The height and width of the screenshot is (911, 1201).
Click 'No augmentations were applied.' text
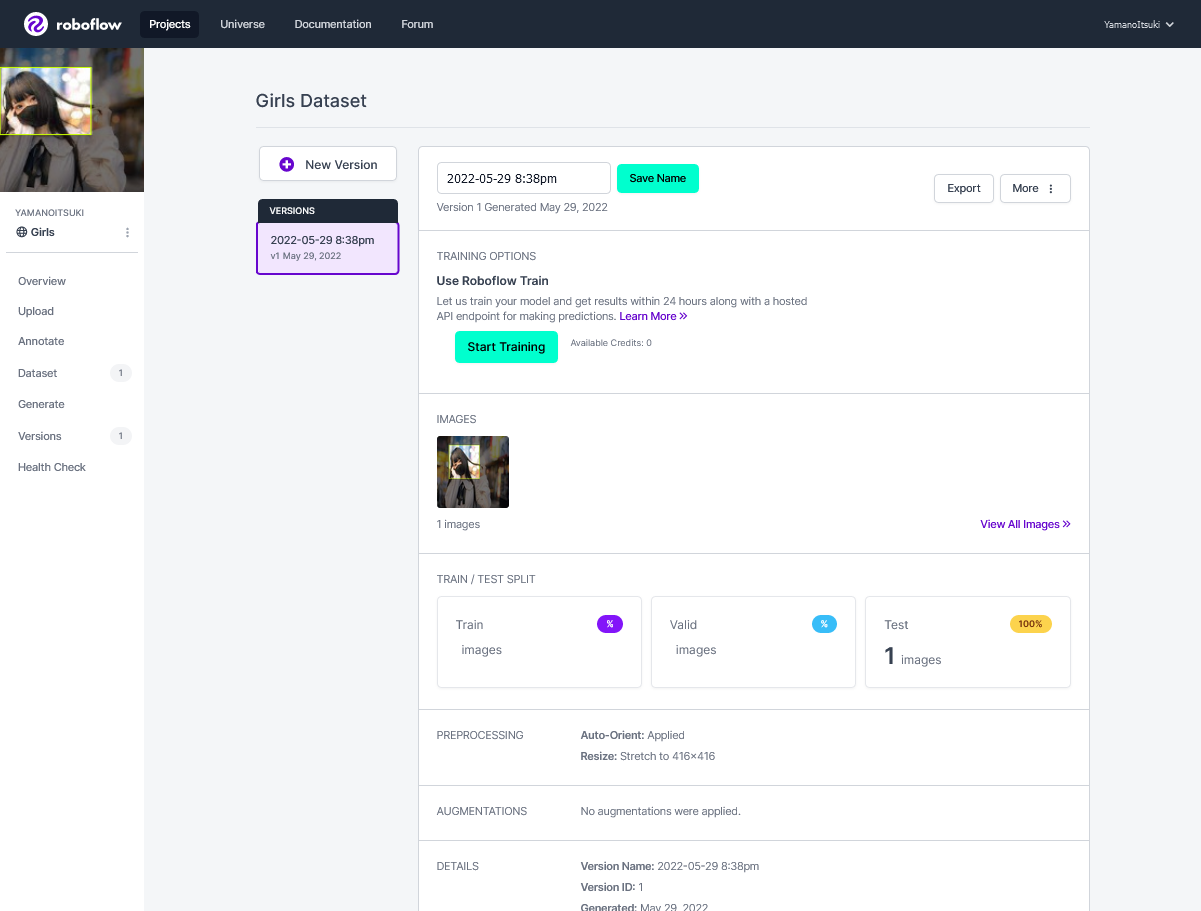pyautogui.click(x=661, y=811)
